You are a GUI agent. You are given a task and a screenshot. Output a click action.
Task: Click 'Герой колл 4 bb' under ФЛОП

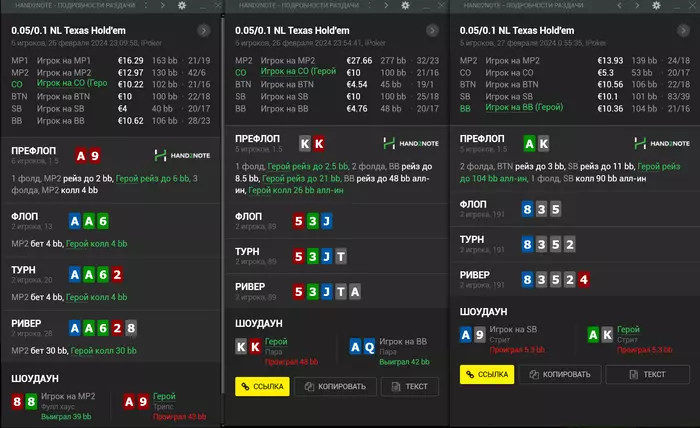point(96,244)
